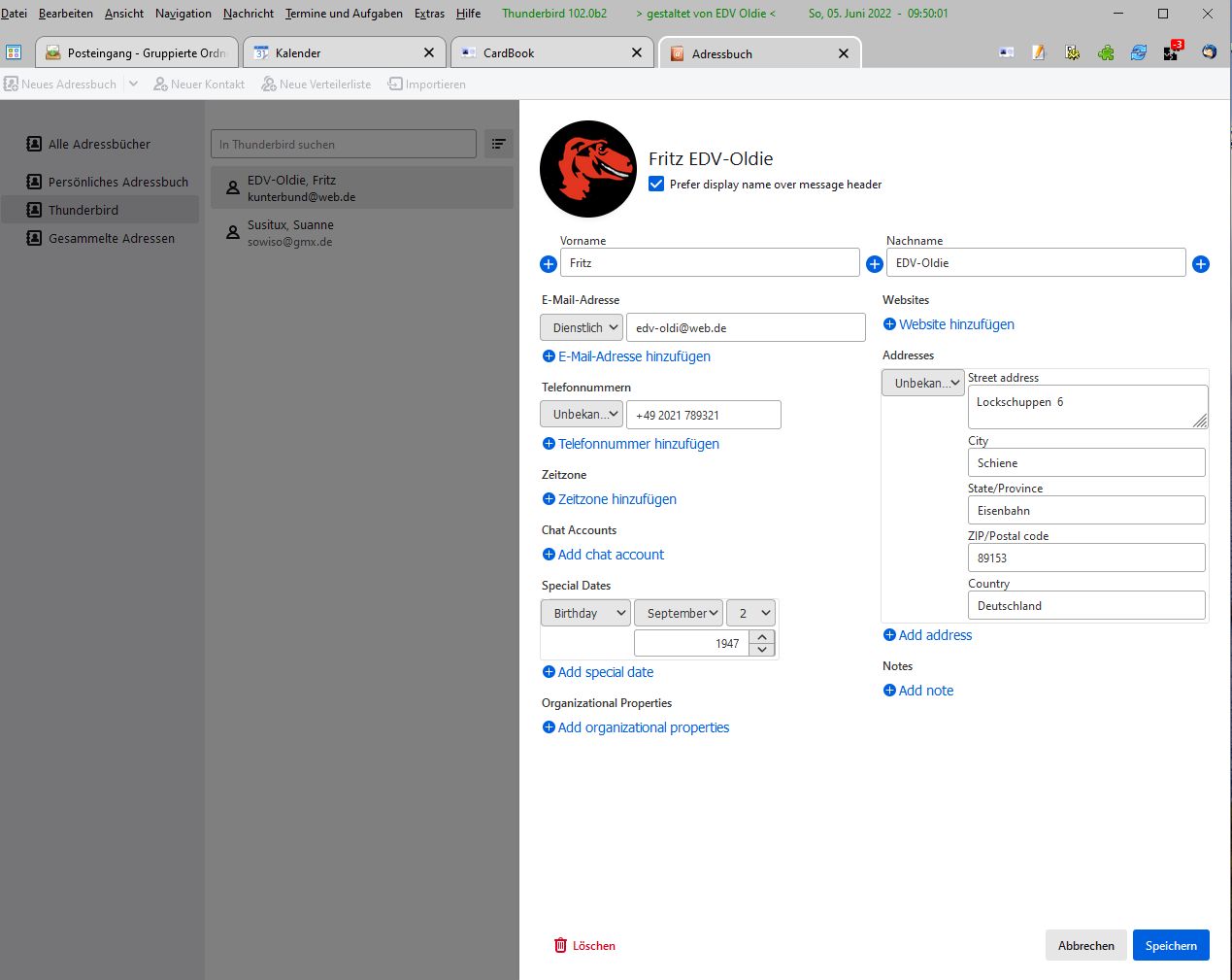Open the address type dropdown
Viewport: 1232px width, 980px height.
pyautogui.click(x=923, y=383)
